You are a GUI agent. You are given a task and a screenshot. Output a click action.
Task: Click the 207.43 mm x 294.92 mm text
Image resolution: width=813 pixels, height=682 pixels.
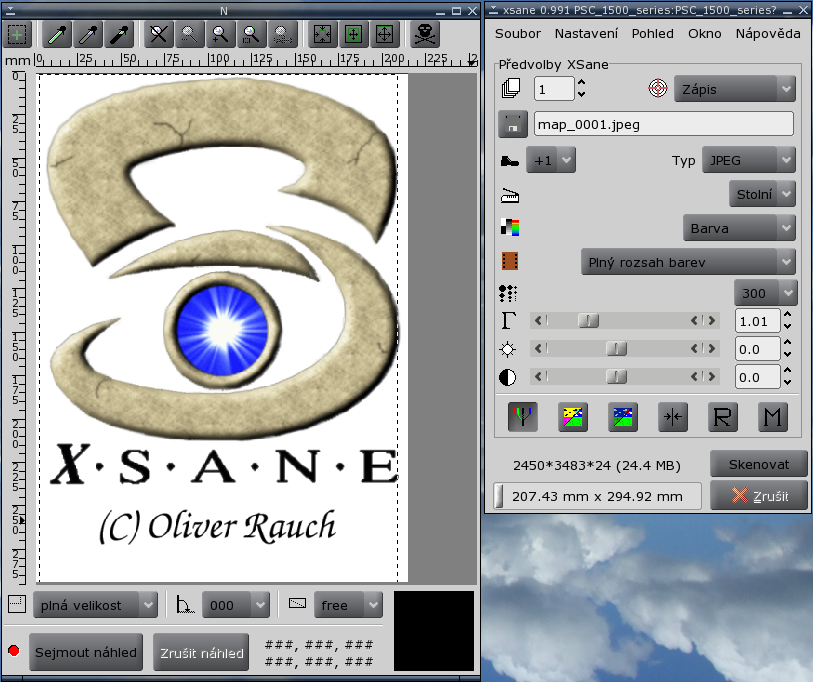[x=597, y=497]
